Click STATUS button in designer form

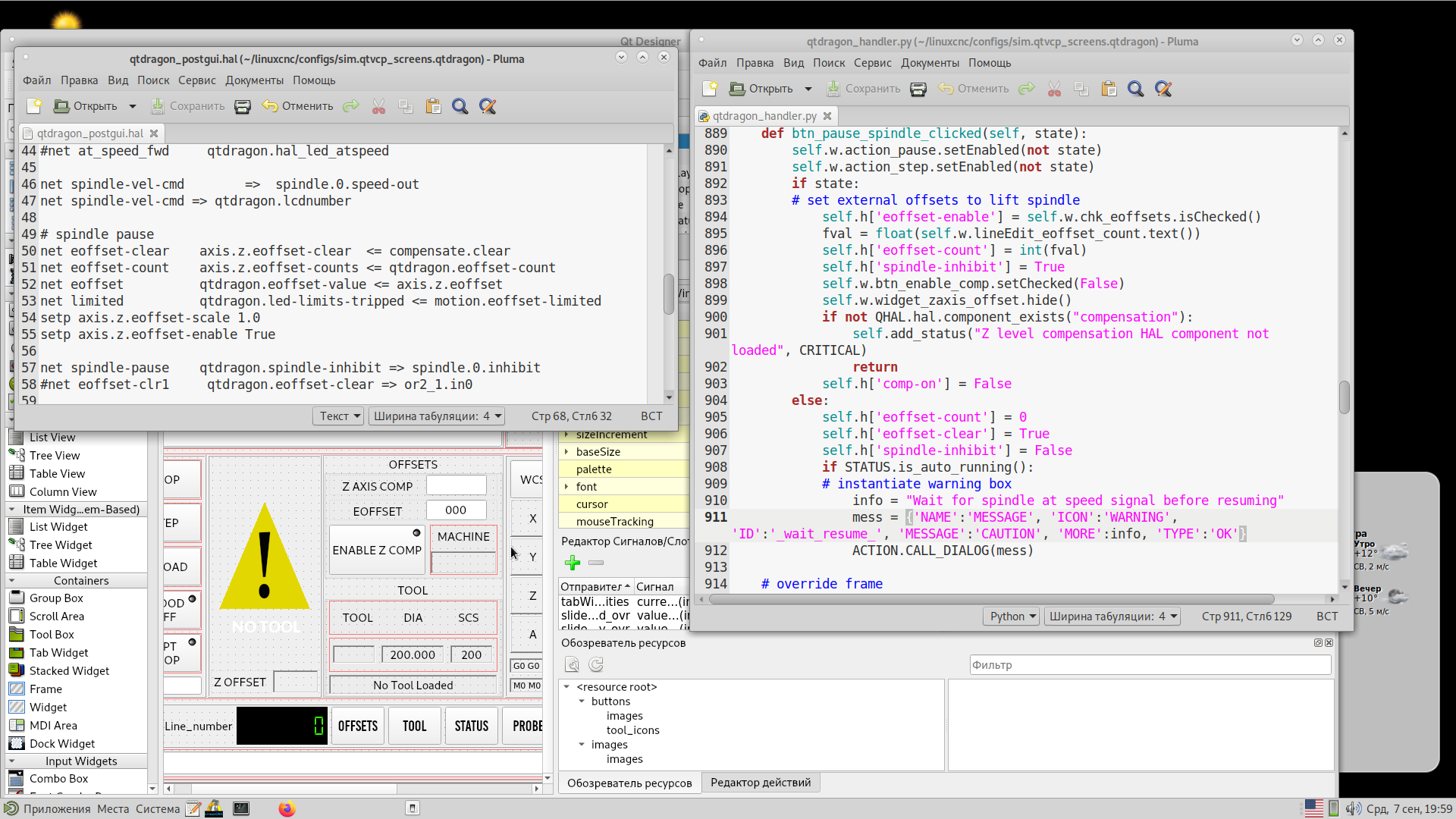pyautogui.click(x=472, y=726)
